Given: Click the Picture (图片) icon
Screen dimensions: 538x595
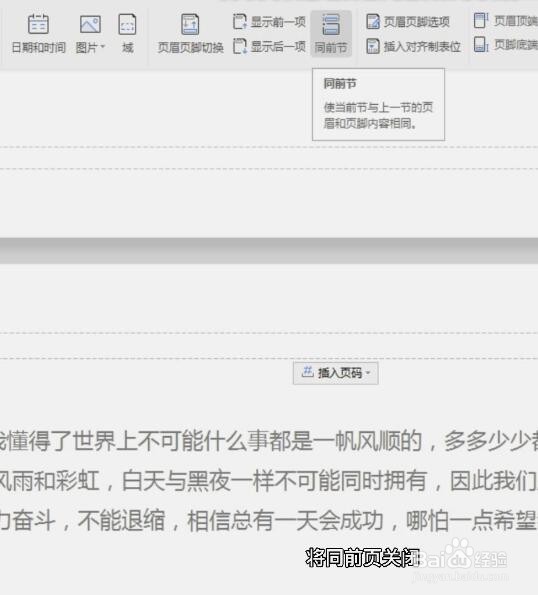Looking at the screenshot, I should 90,24.
